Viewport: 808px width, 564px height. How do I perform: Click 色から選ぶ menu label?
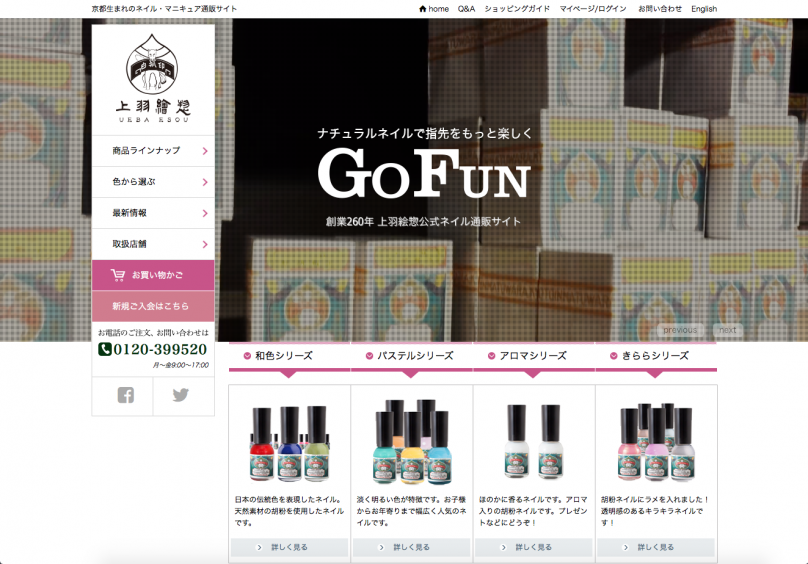pyautogui.click(x=133, y=181)
